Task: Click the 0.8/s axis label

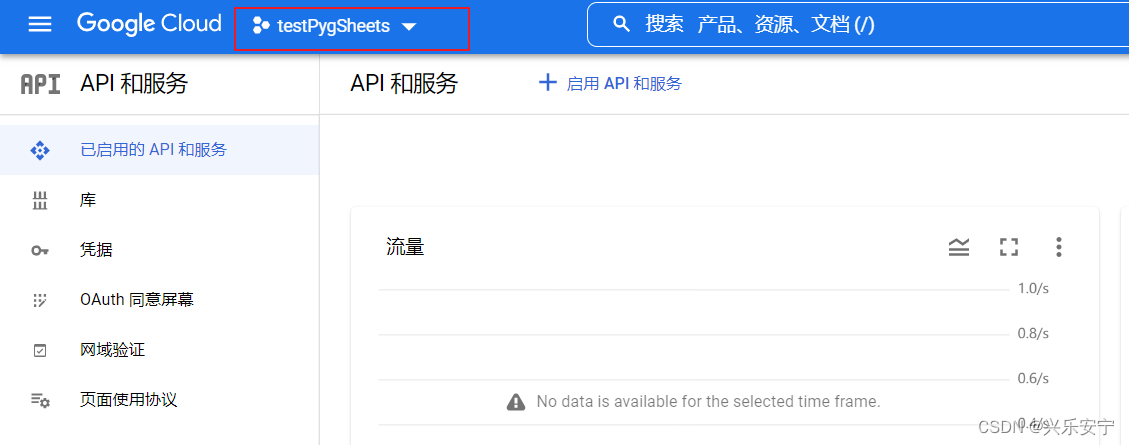Action: (x=1033, y=333)
